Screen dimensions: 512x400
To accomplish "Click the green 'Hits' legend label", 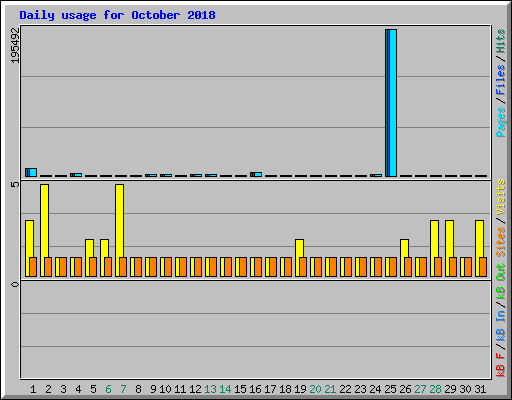I will pyautogui.click(x=501, y=41).
